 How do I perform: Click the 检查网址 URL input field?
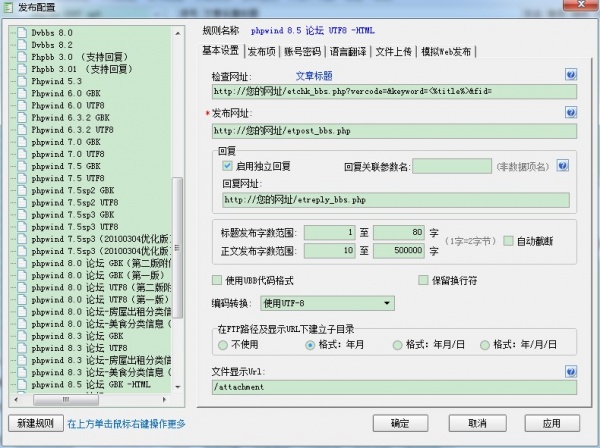tap(394, 91)
